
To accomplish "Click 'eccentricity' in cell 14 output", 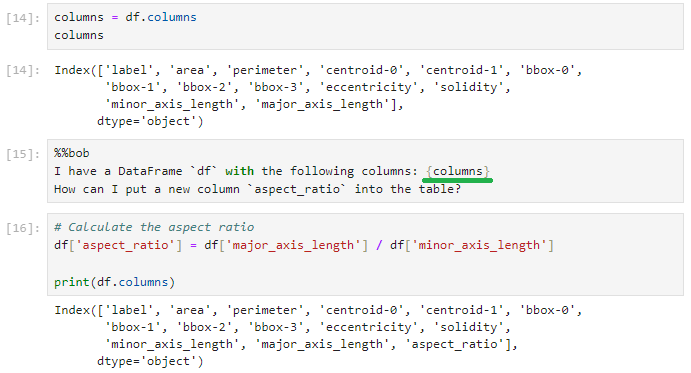I will (368, 87).
